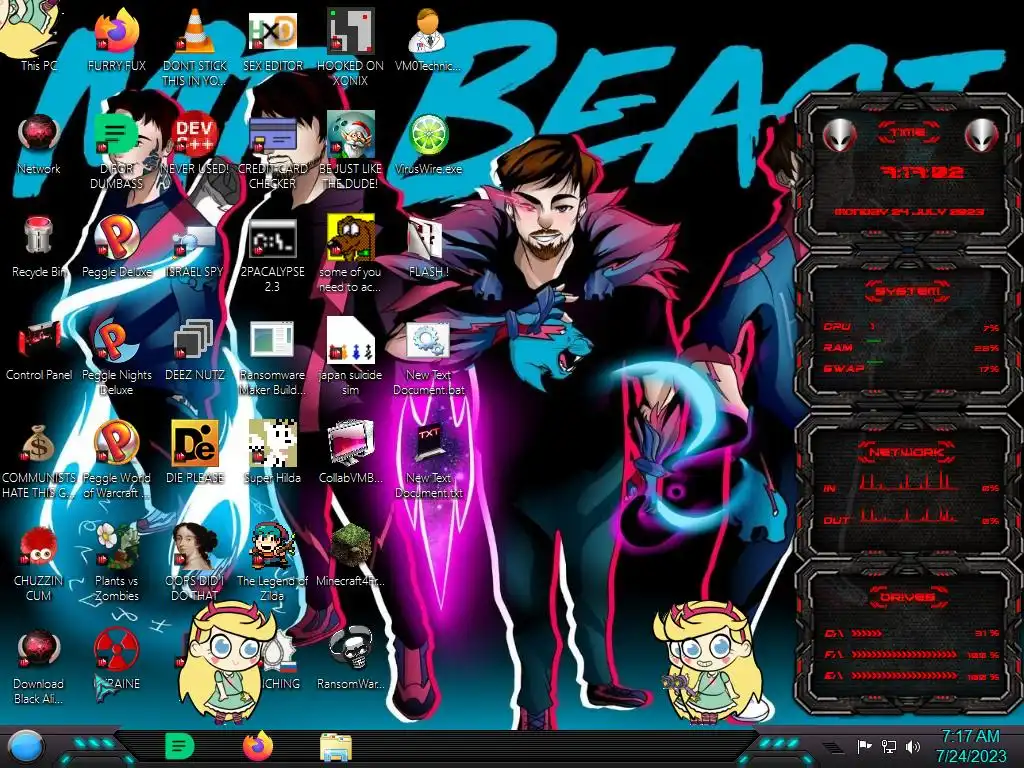Open the volume speaker tray icon
The image size is (1024, 768).
pos(912,746)
